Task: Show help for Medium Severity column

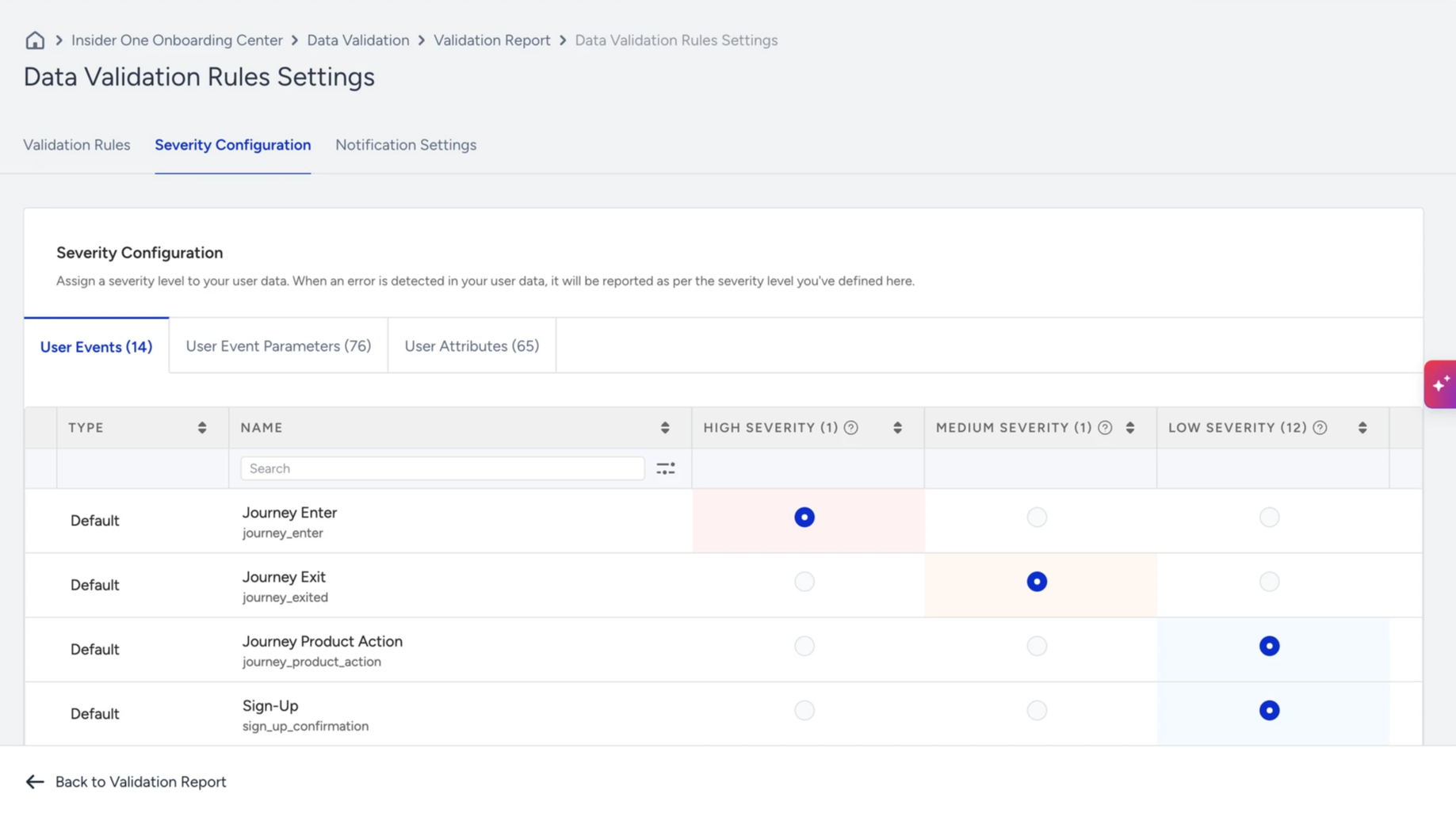Action: pos(1105,428)
